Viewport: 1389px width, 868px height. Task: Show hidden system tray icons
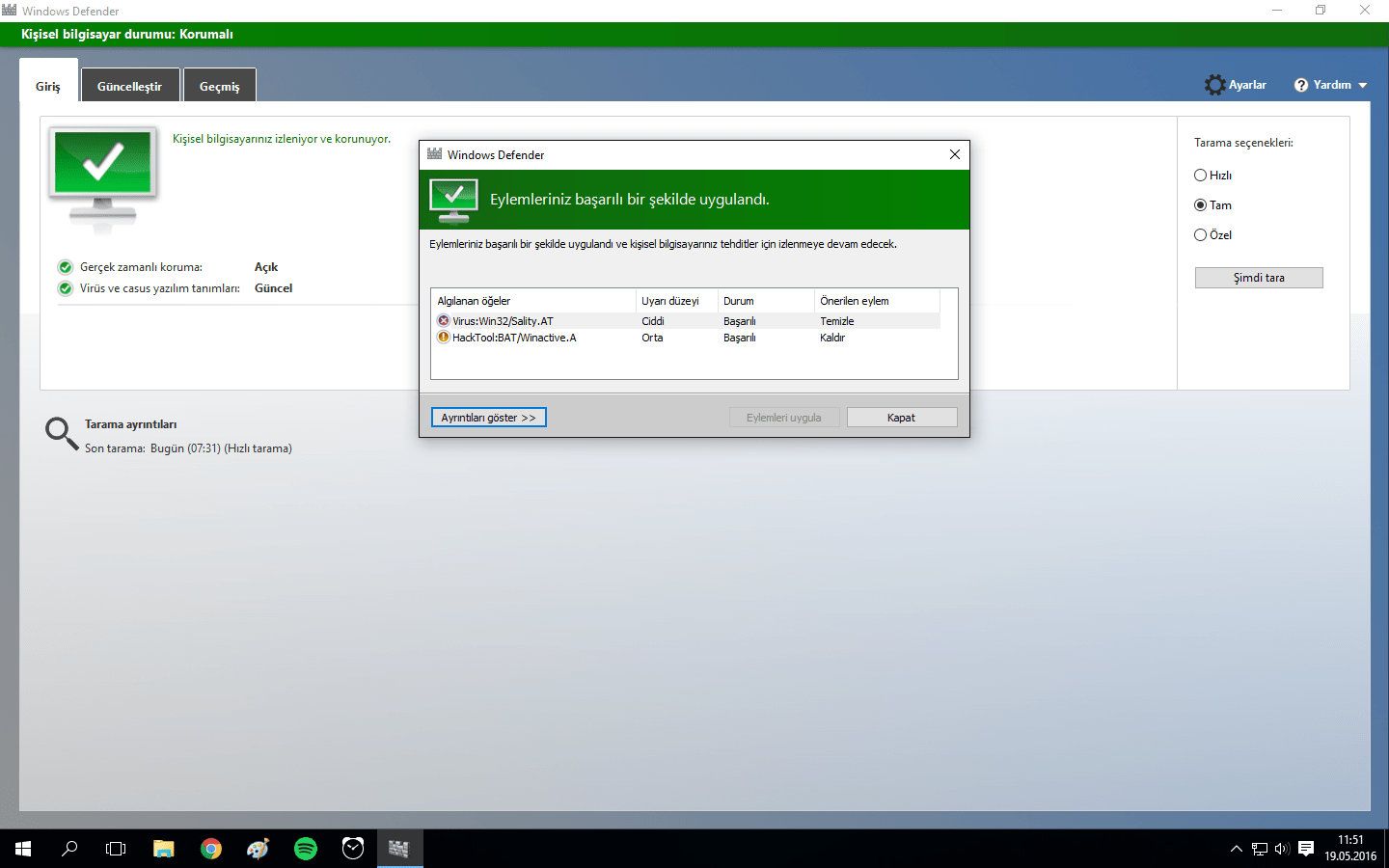coord(1237,849)
